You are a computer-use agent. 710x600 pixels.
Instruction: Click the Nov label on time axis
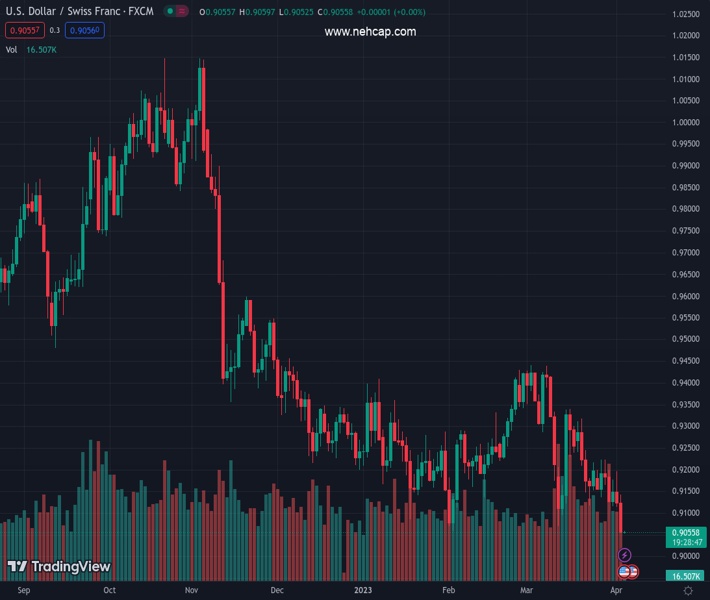point(192,590)
